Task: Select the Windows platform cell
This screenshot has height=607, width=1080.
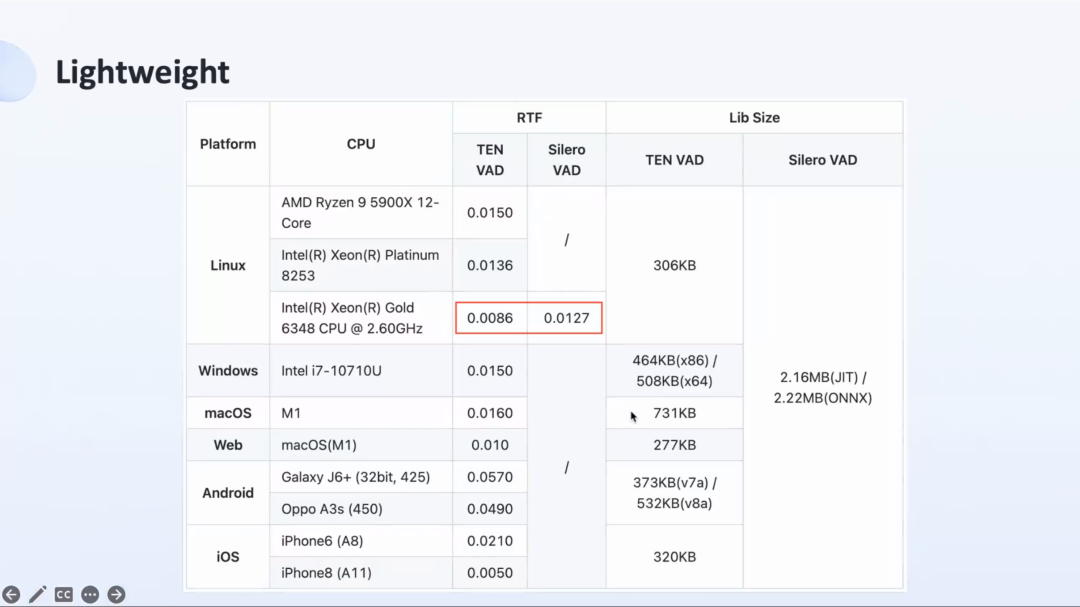Action: pos(228,371)
